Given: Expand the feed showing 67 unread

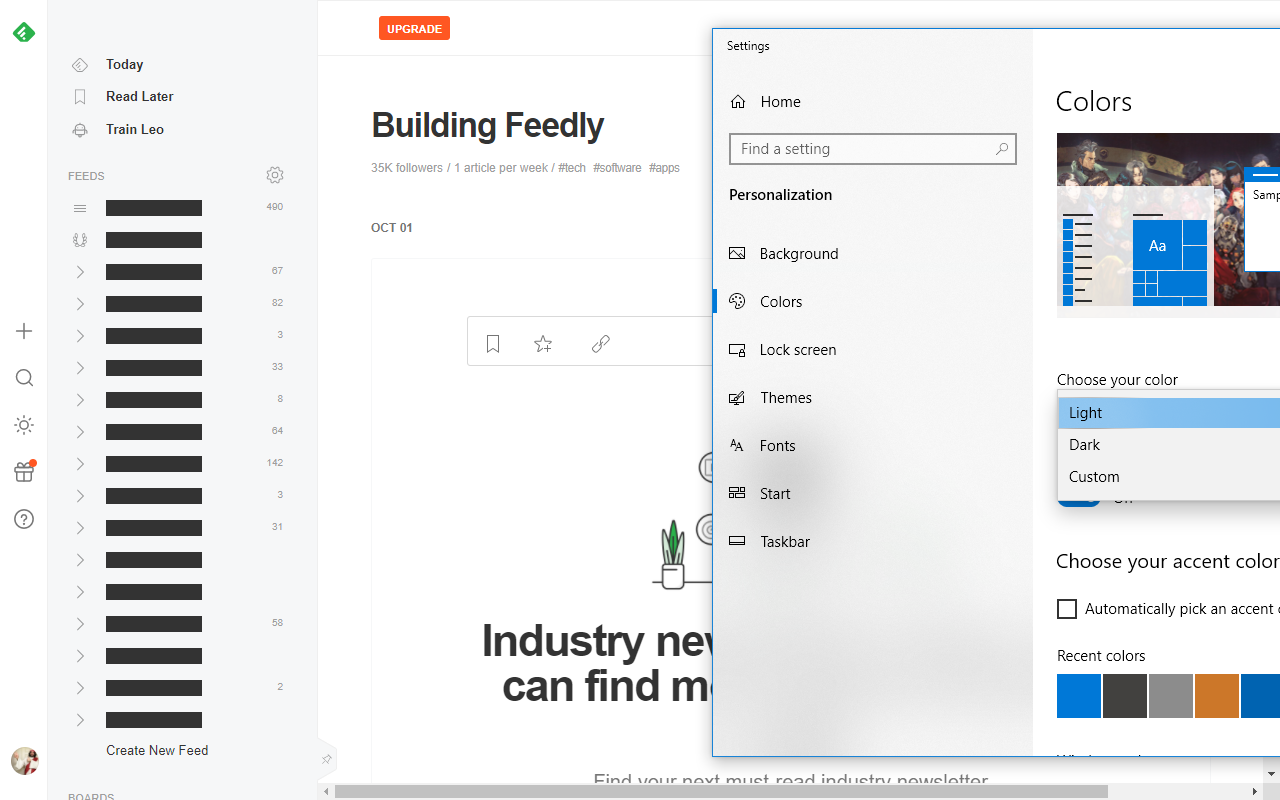Looking at the screenshot, I should click(80, 271).
